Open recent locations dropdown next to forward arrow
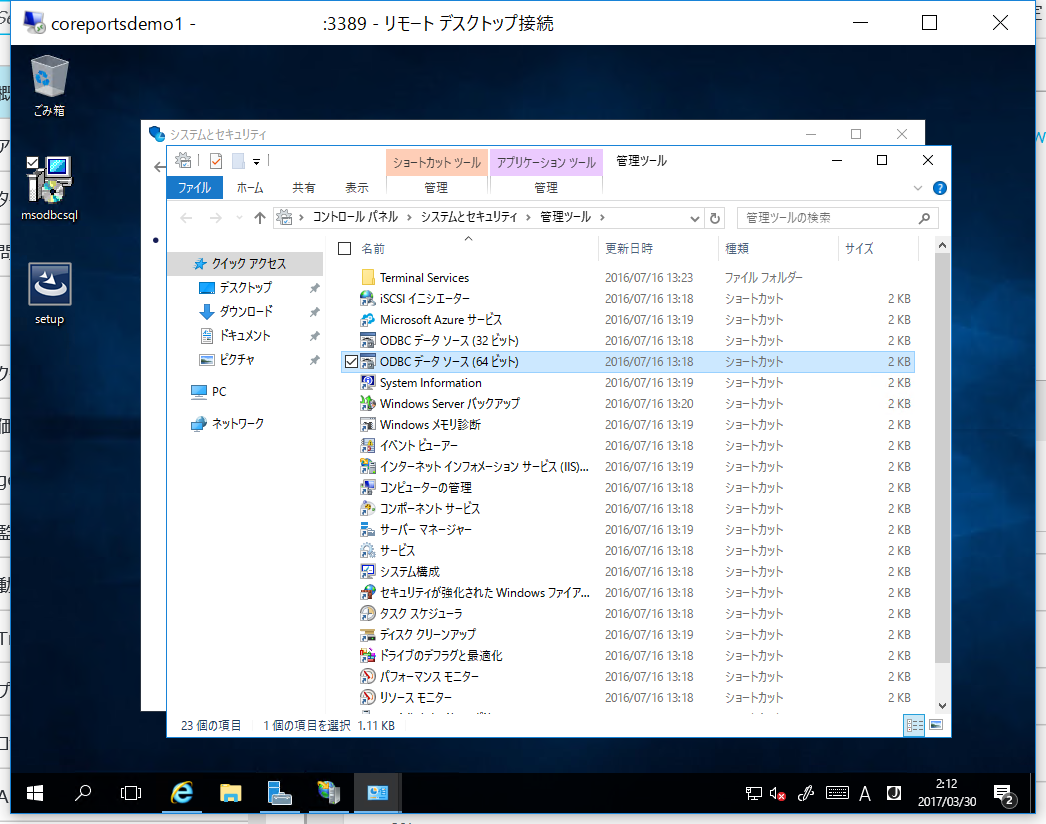1046x824 pixels. pos(239,218)
